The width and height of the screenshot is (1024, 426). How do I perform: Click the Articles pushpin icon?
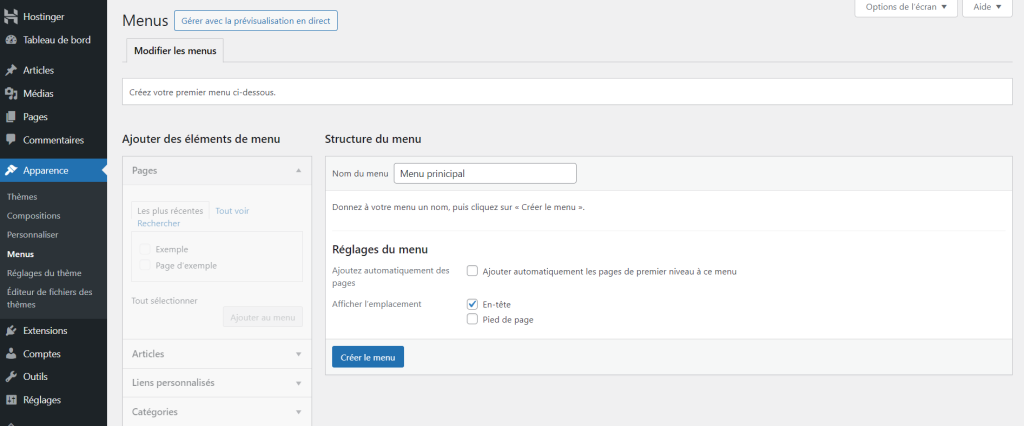(11, 70)
